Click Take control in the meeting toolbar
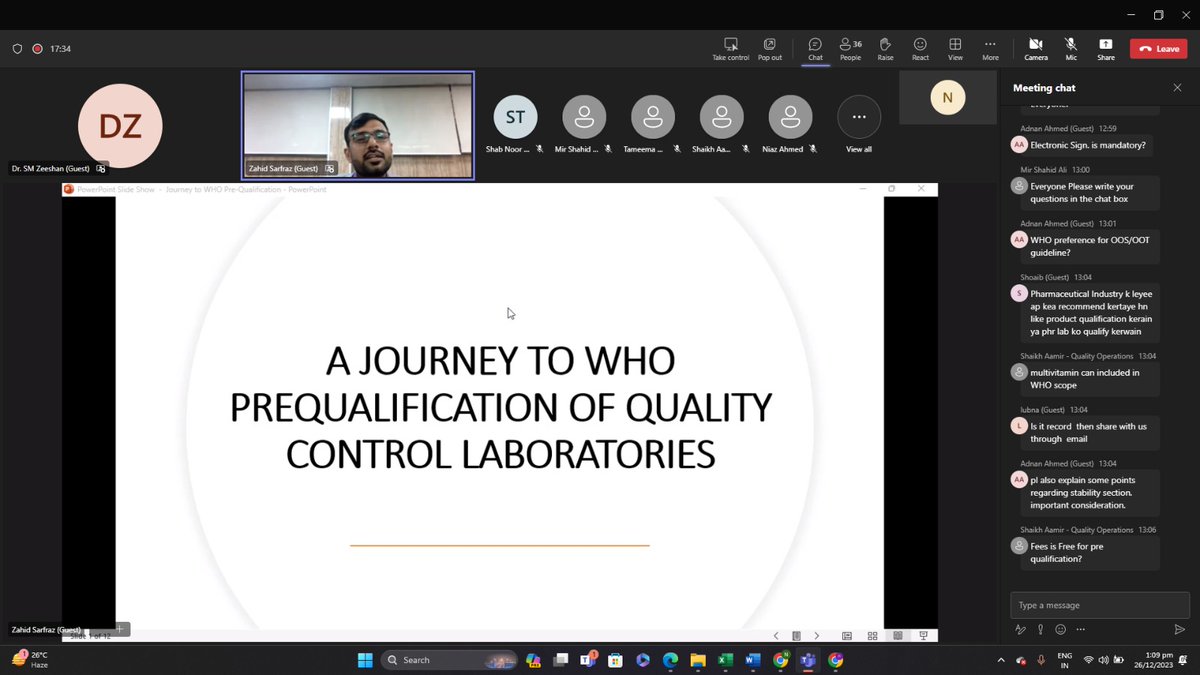The width and height of the screenshot is (1200, 675). [x=730, y=49]
